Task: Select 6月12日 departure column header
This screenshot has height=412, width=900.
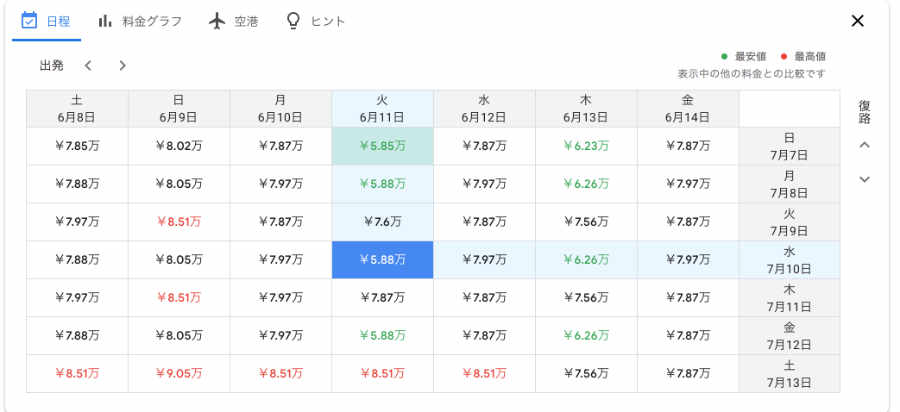Action: point(484,108)
